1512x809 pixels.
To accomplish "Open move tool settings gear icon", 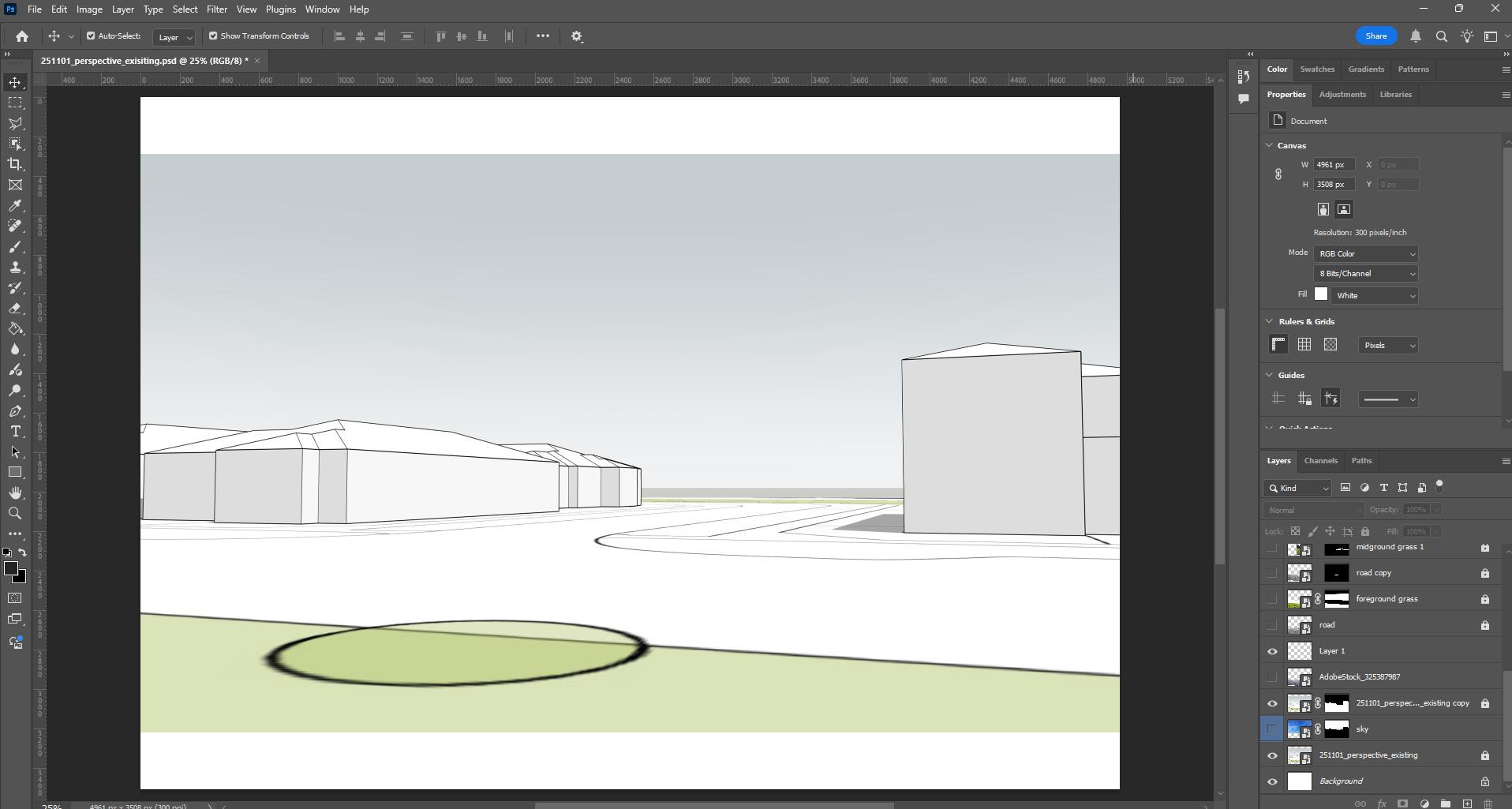I will (x=577, y=36).
